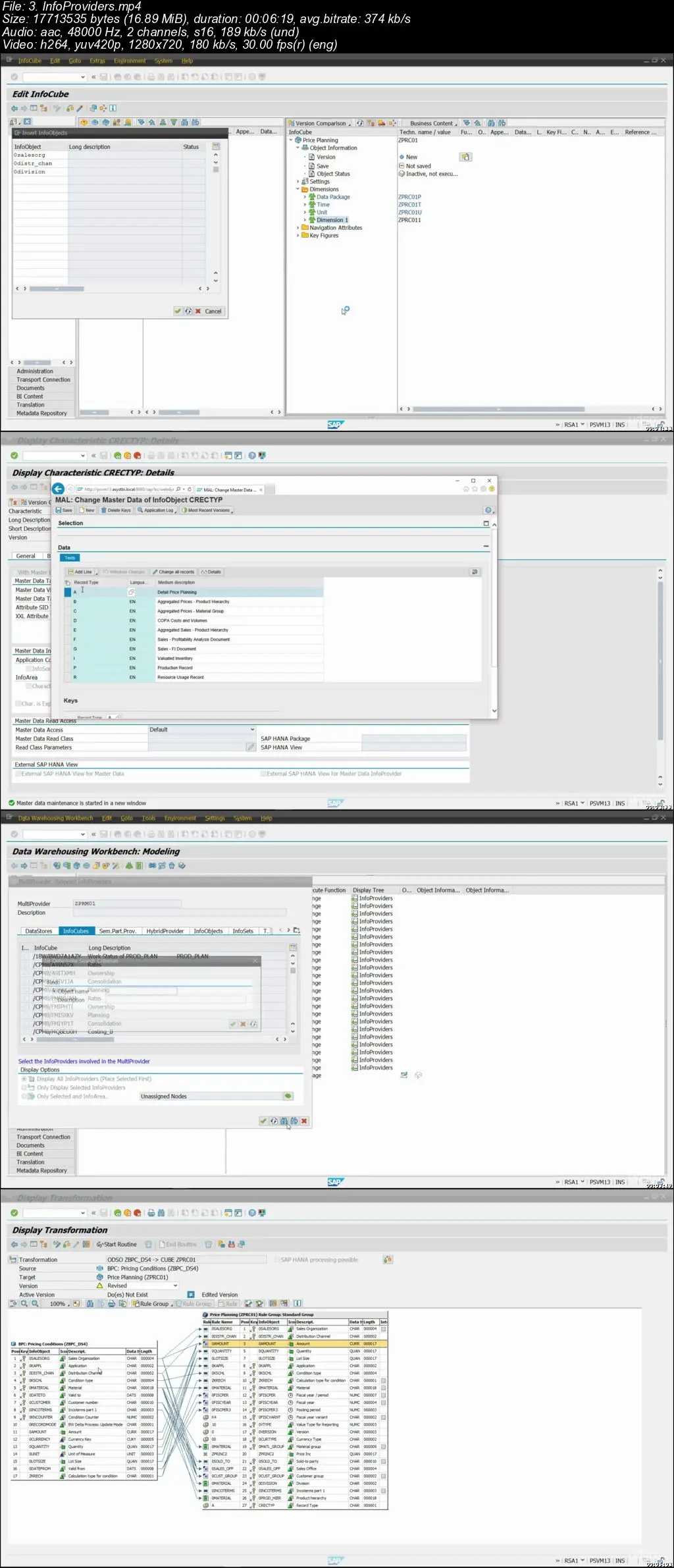Click help icon in Display Characteristic standard toolbar
674x1568 pixels.
tap(252, 456)
